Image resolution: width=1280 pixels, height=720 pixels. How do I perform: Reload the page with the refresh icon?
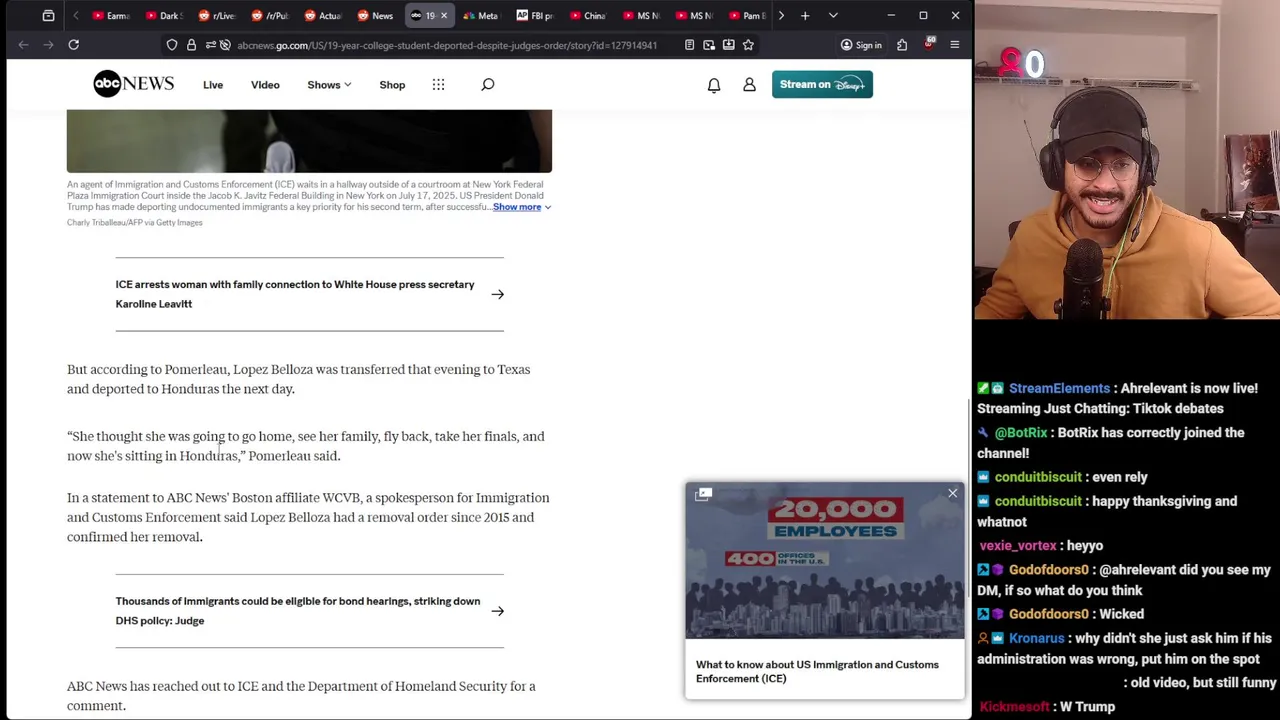(73, 45)
